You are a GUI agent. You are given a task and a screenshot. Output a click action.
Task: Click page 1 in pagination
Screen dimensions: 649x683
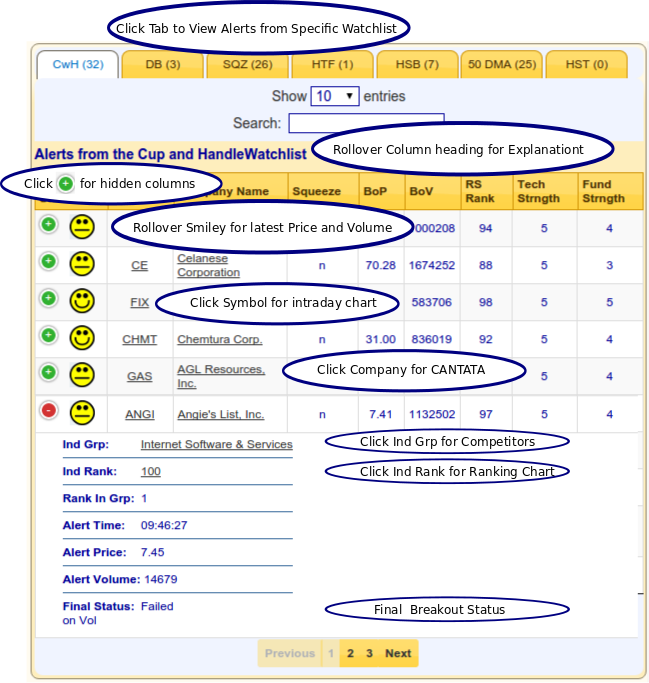(331, 653)
